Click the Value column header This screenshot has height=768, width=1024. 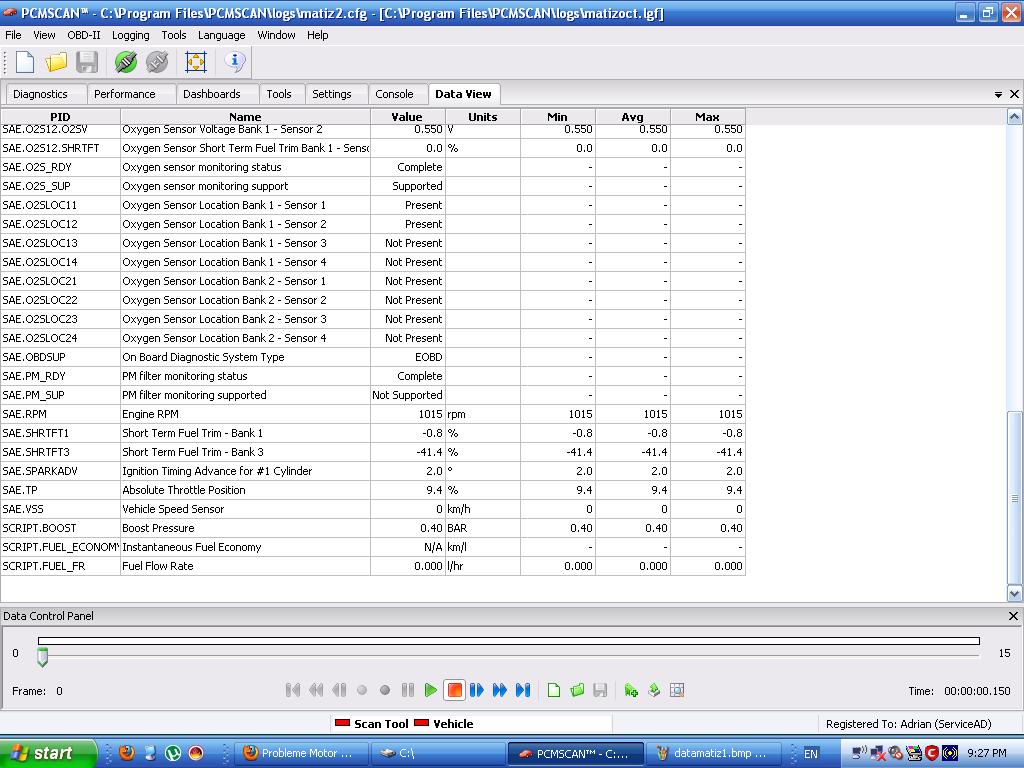click(408, 117)
